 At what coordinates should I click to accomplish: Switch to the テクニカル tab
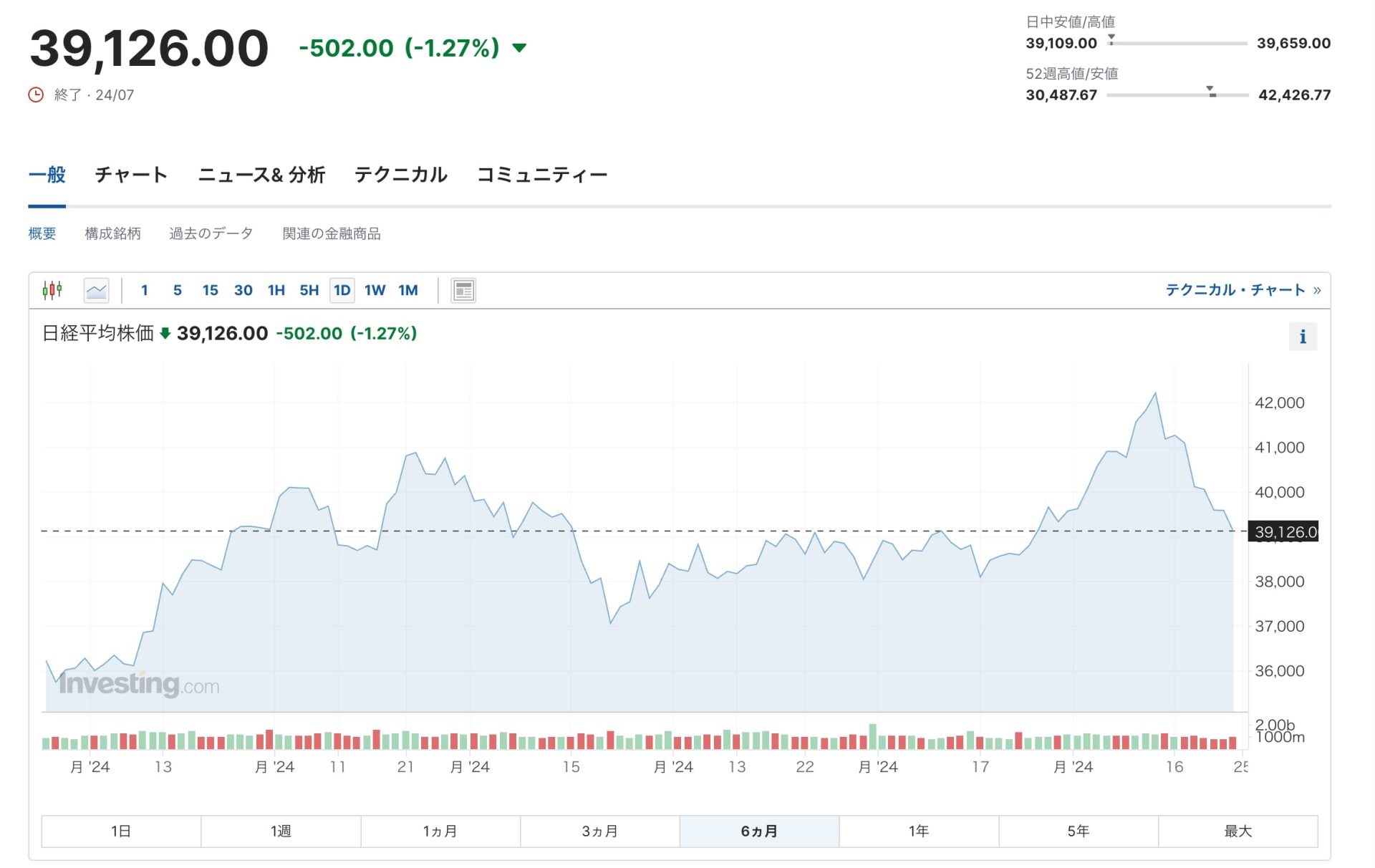click(400, 175)
